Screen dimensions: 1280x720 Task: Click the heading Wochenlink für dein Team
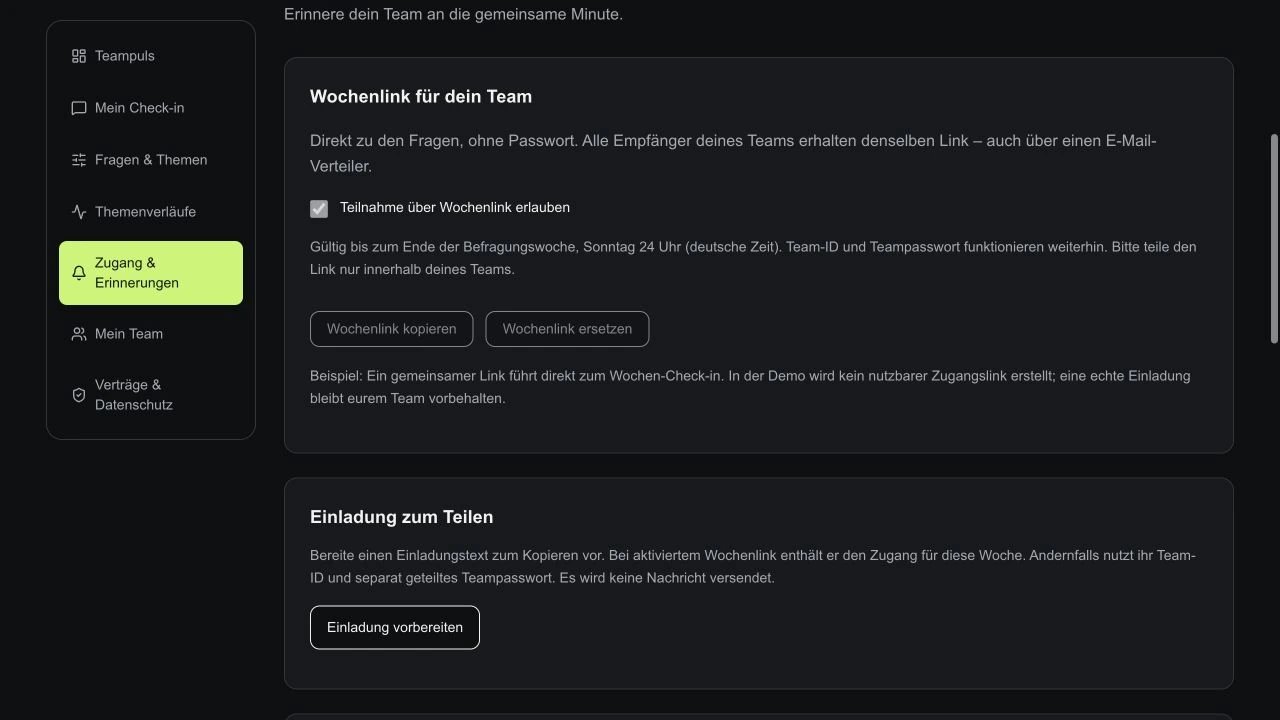coord(421,97)
